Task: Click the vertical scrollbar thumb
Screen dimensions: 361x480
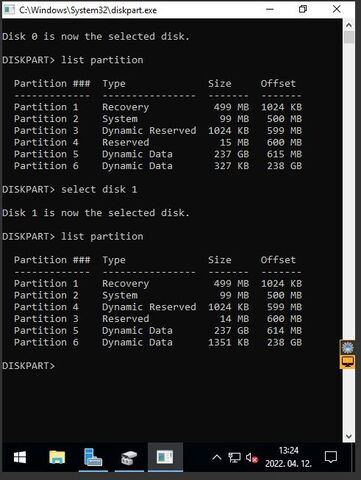Action: [x=349, y=37]
